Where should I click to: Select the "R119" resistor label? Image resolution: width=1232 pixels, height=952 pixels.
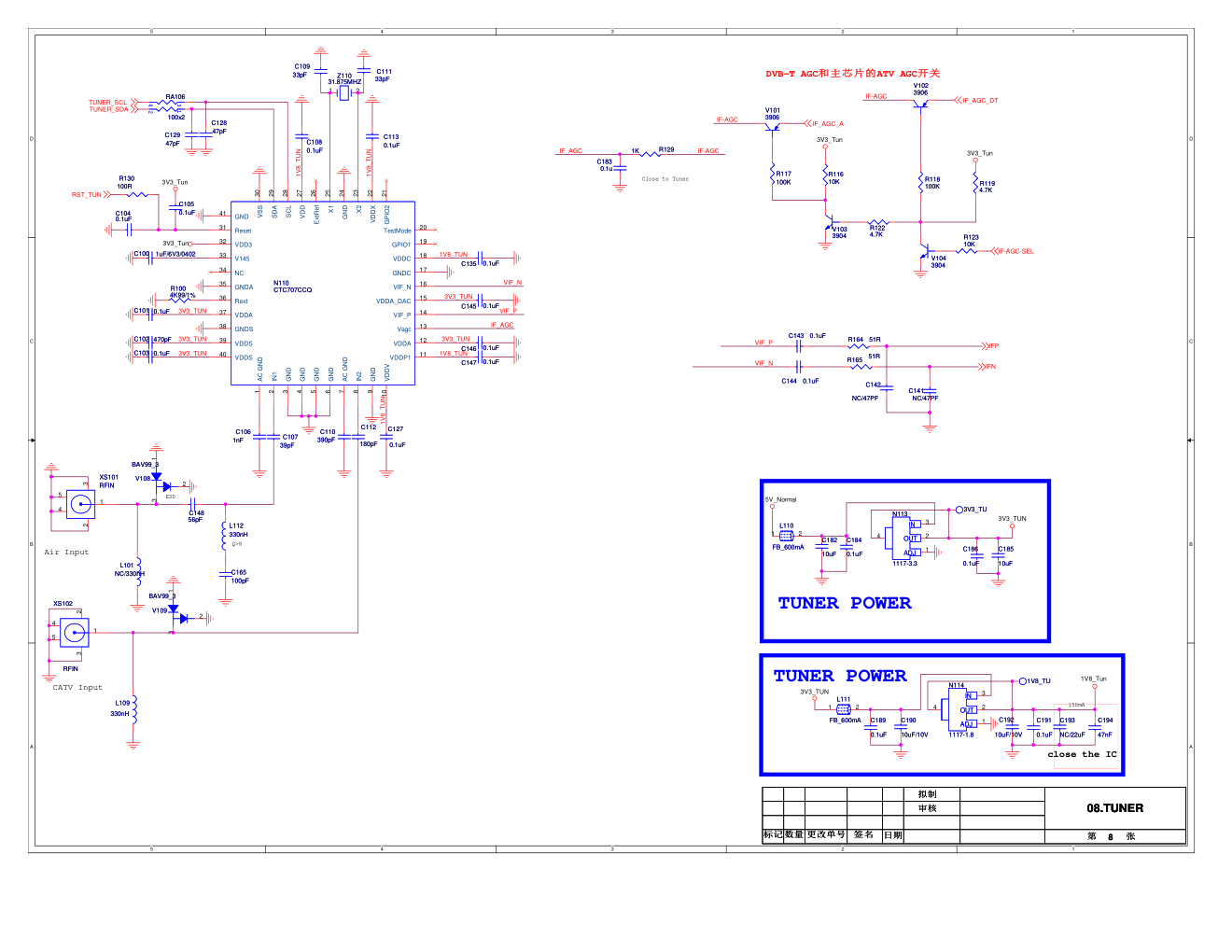click(987, 184)
